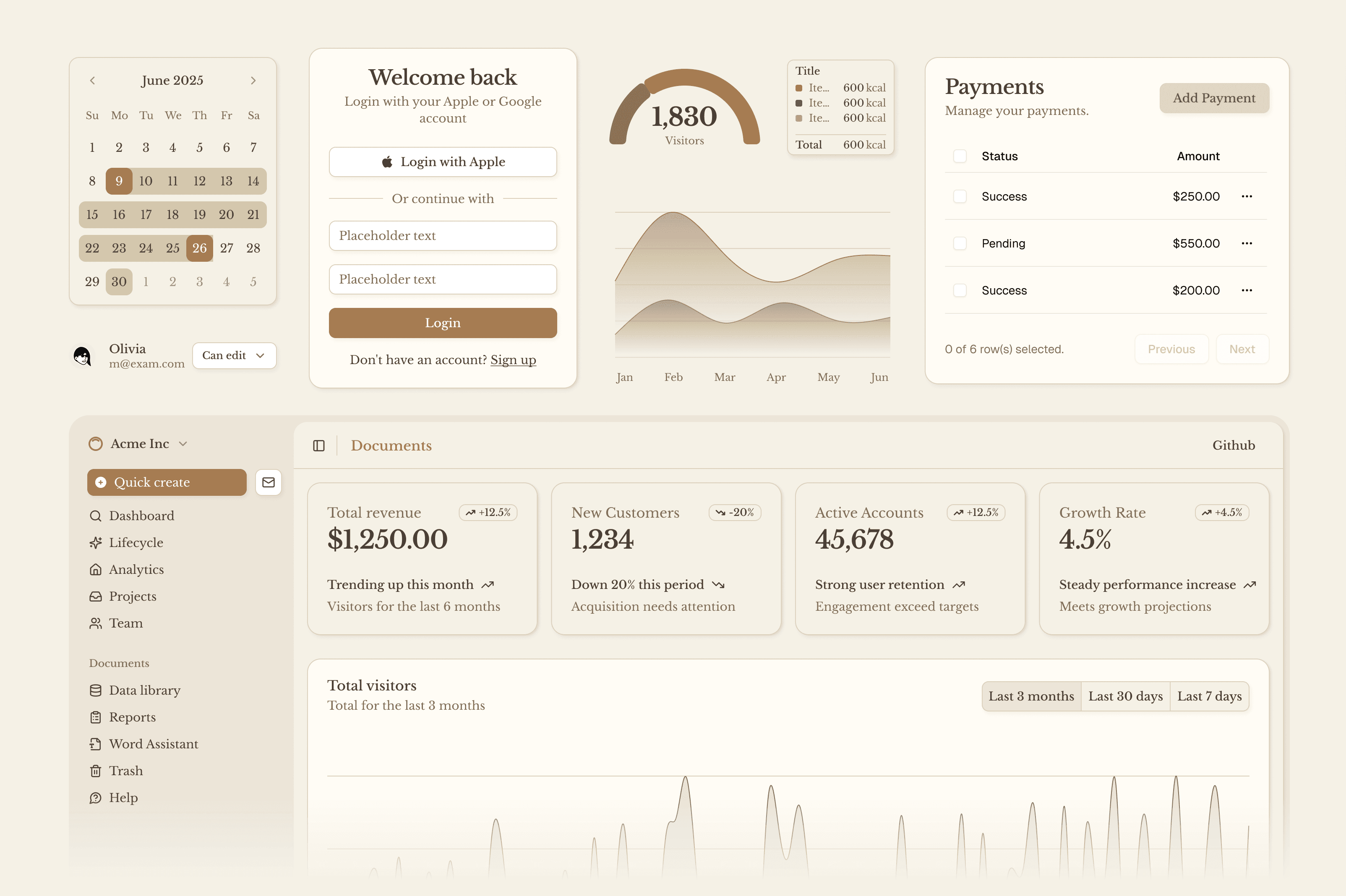Expand the Acme Inc workspace switcher
The width and height of the screenshot is (1346, 896).
coord(138,444)
